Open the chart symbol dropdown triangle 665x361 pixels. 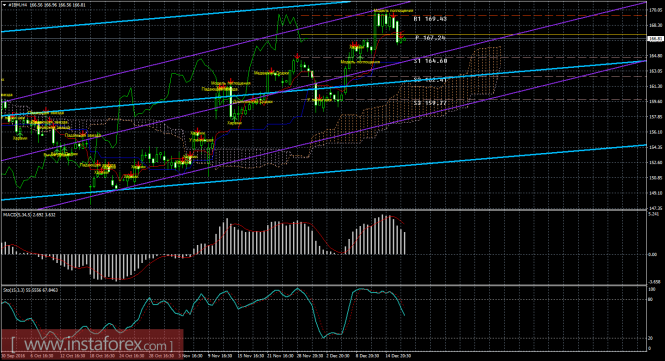[4, 5]
